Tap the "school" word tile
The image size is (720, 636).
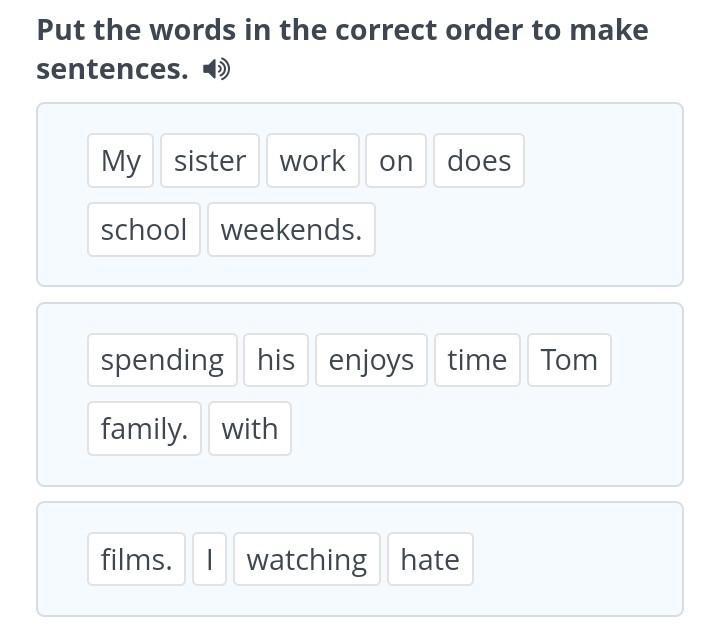tap(144, 230)
